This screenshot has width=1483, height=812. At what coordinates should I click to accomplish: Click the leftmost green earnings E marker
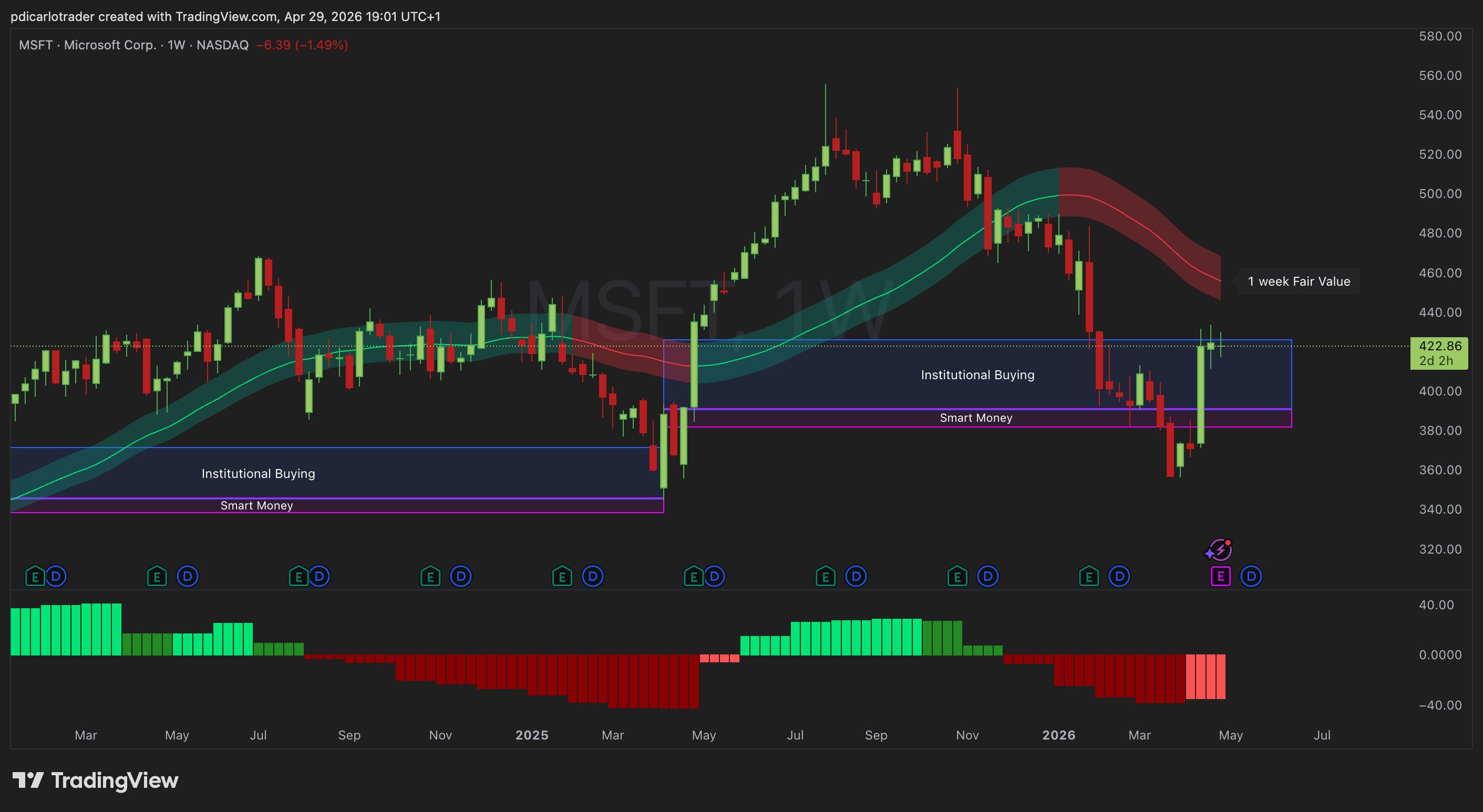[x=35, y=576]
